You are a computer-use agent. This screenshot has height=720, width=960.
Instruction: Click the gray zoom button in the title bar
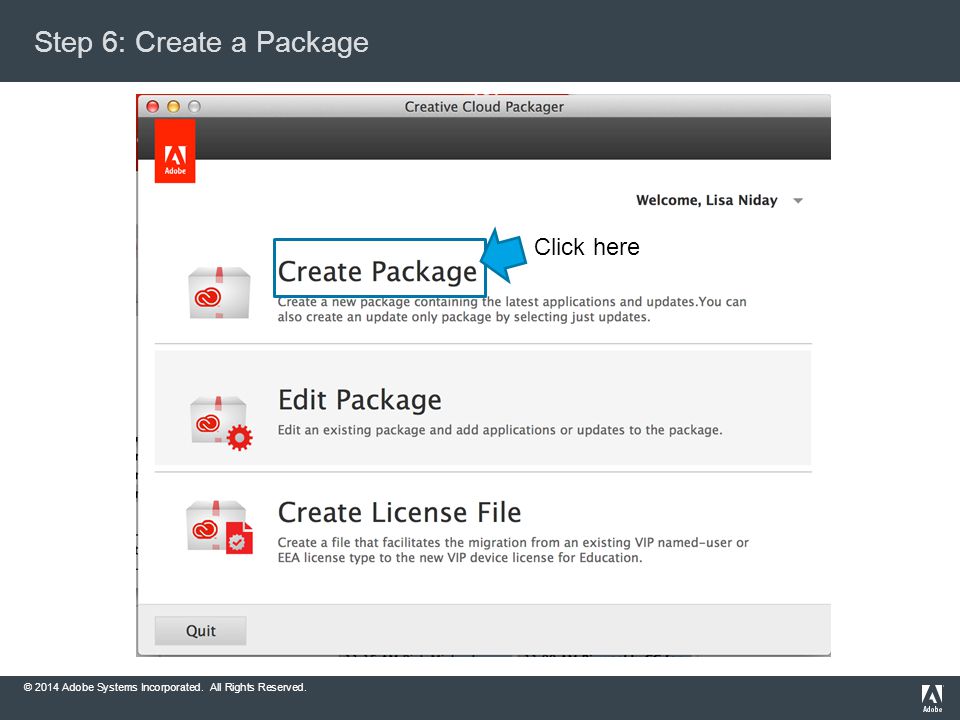[x=194, y=107]
